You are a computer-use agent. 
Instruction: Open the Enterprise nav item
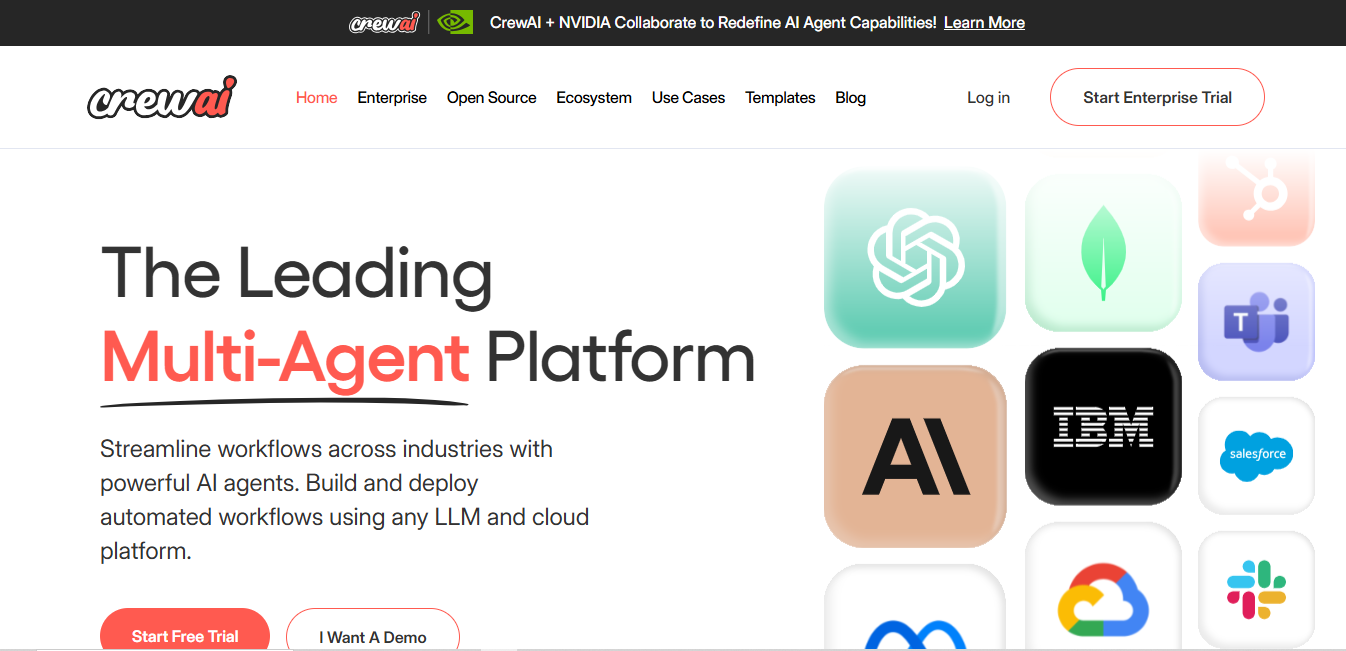pyautogui.click(x=392, y=98)
